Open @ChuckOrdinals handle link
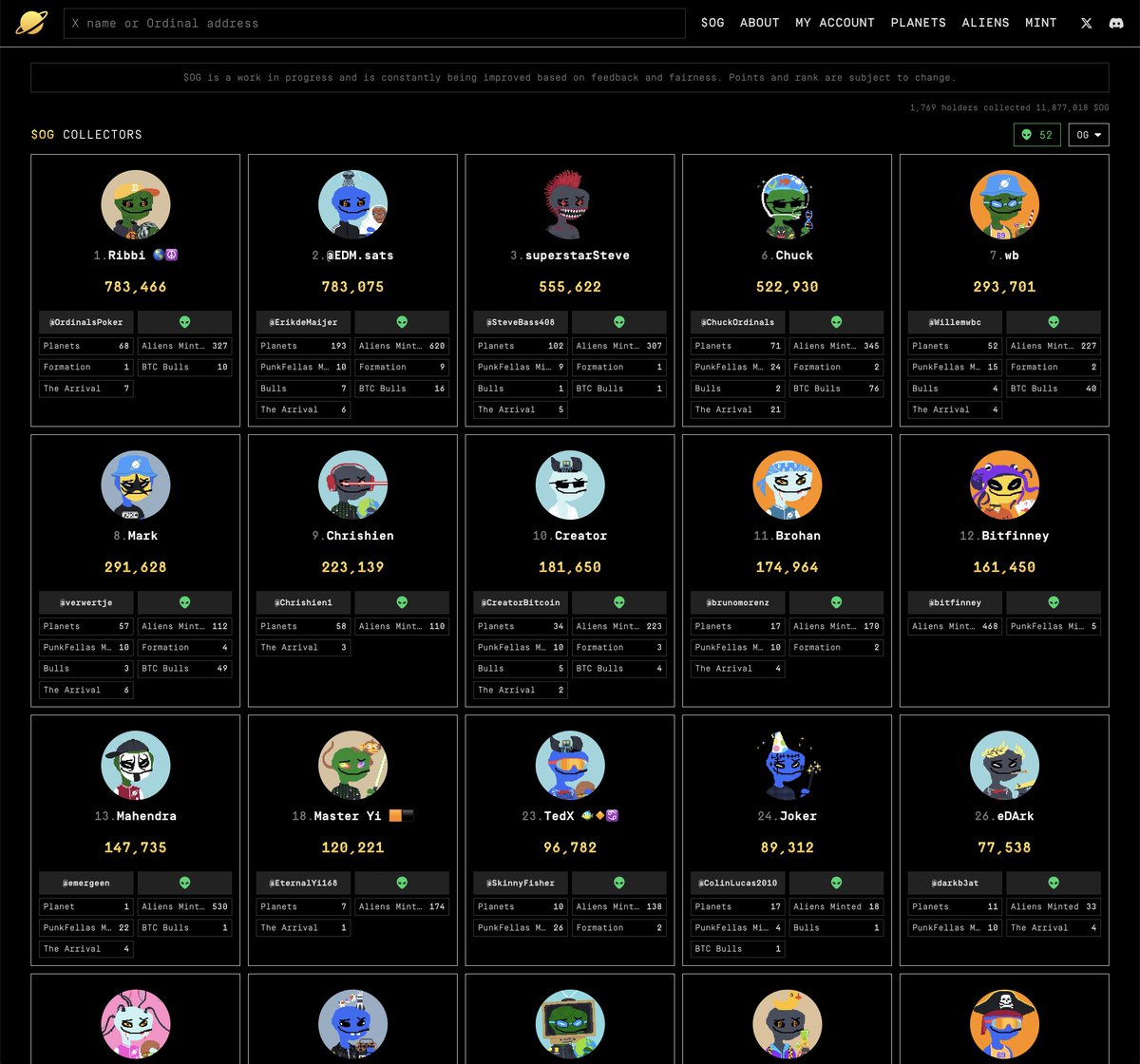The height and width of the screenshot is (1064, 1140). point(738,322)
